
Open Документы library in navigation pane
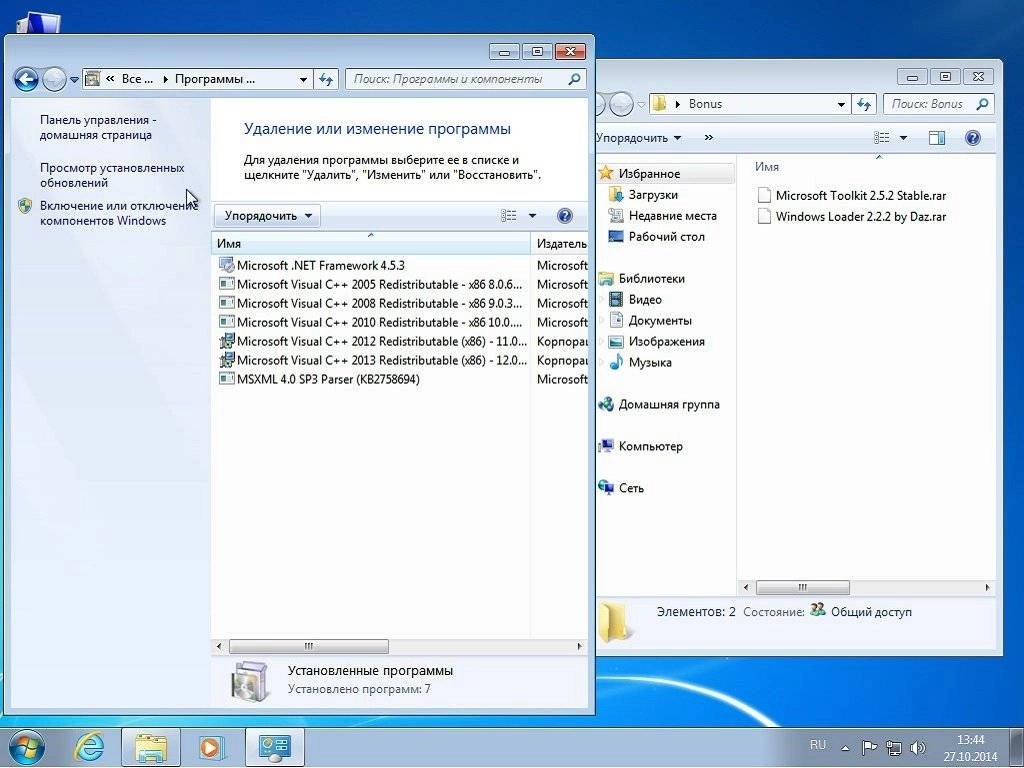(x=660, y=320)
